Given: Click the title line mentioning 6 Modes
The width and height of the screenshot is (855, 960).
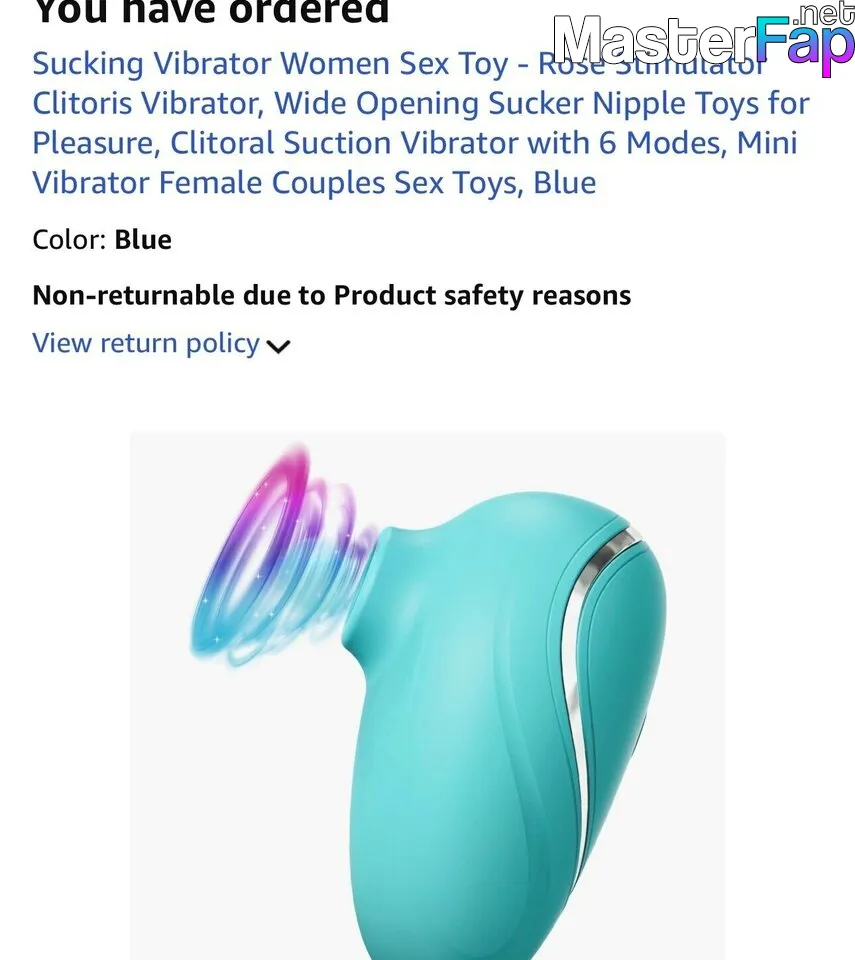Looking at the screenshot, I should coord(415,143).
